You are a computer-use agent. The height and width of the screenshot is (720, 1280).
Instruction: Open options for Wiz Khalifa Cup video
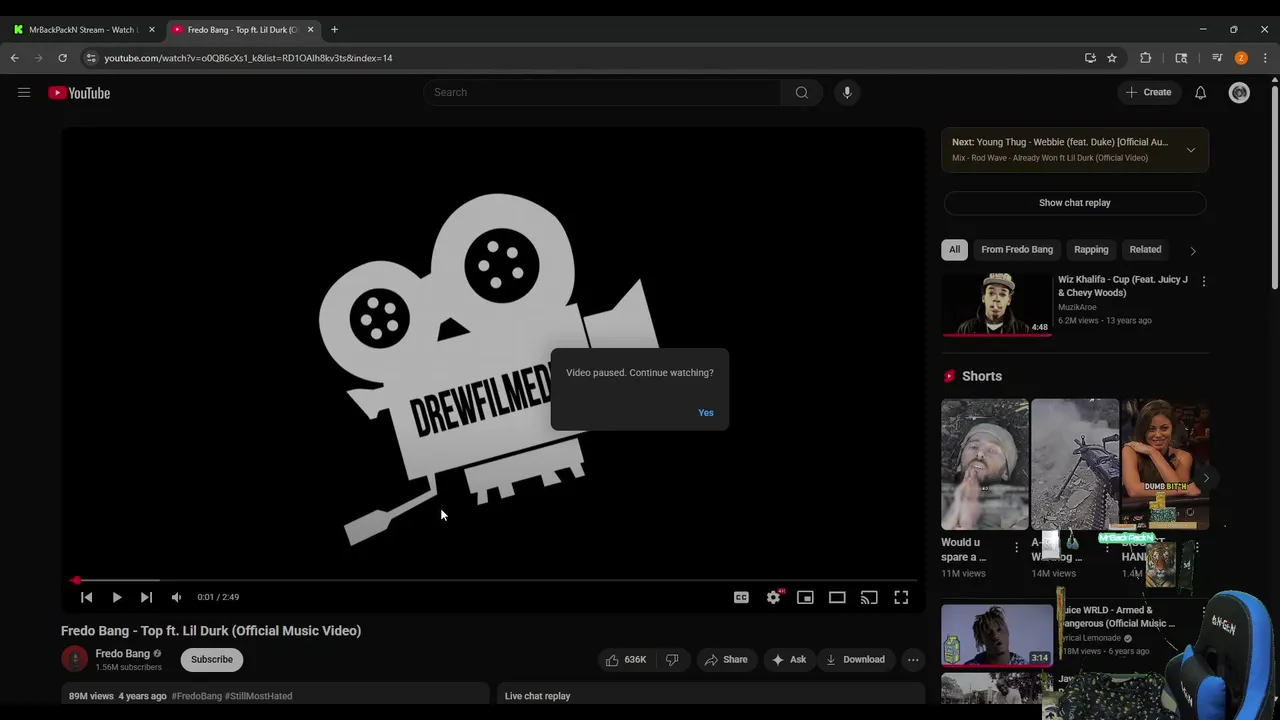coord(1203,282)
